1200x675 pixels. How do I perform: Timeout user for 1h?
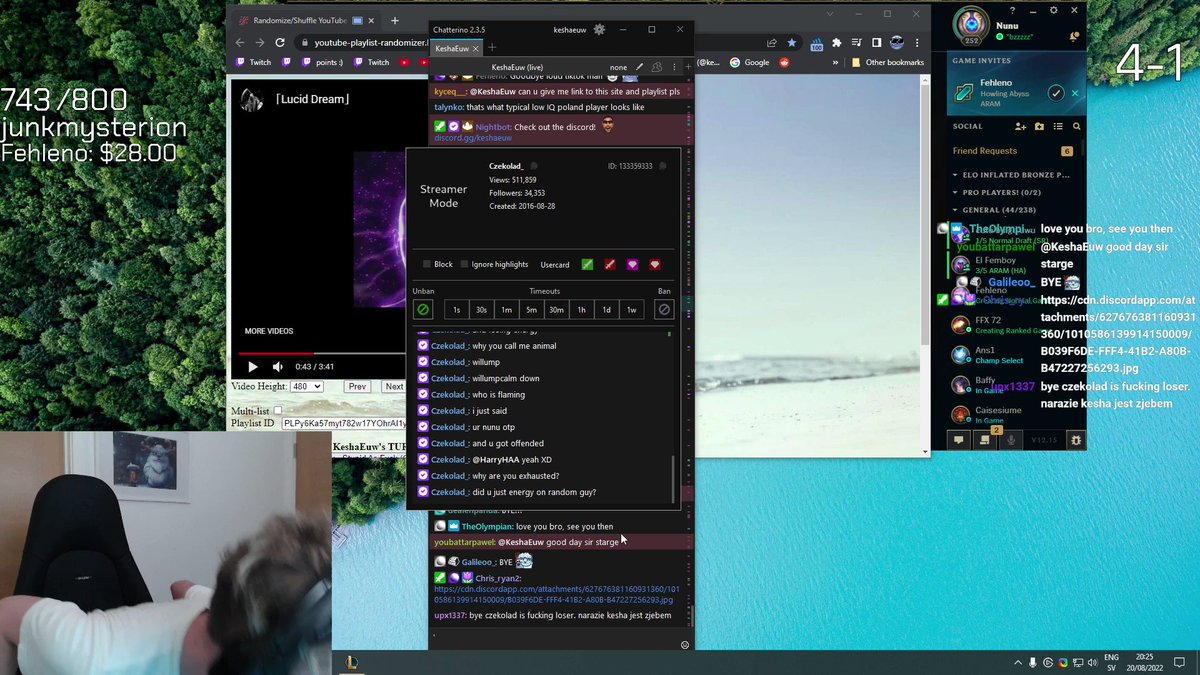[x=581, y=310]
